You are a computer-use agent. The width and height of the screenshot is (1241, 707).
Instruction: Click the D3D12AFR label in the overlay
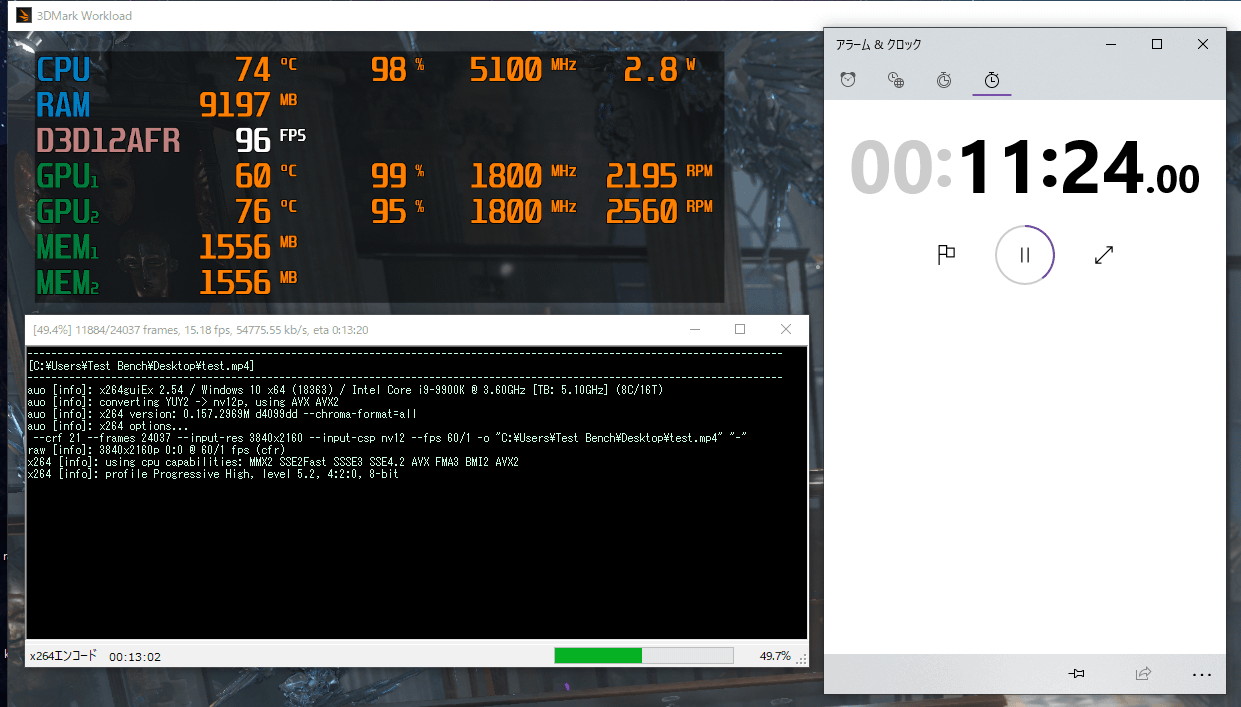pyautogui.click(x=108, y=140)
